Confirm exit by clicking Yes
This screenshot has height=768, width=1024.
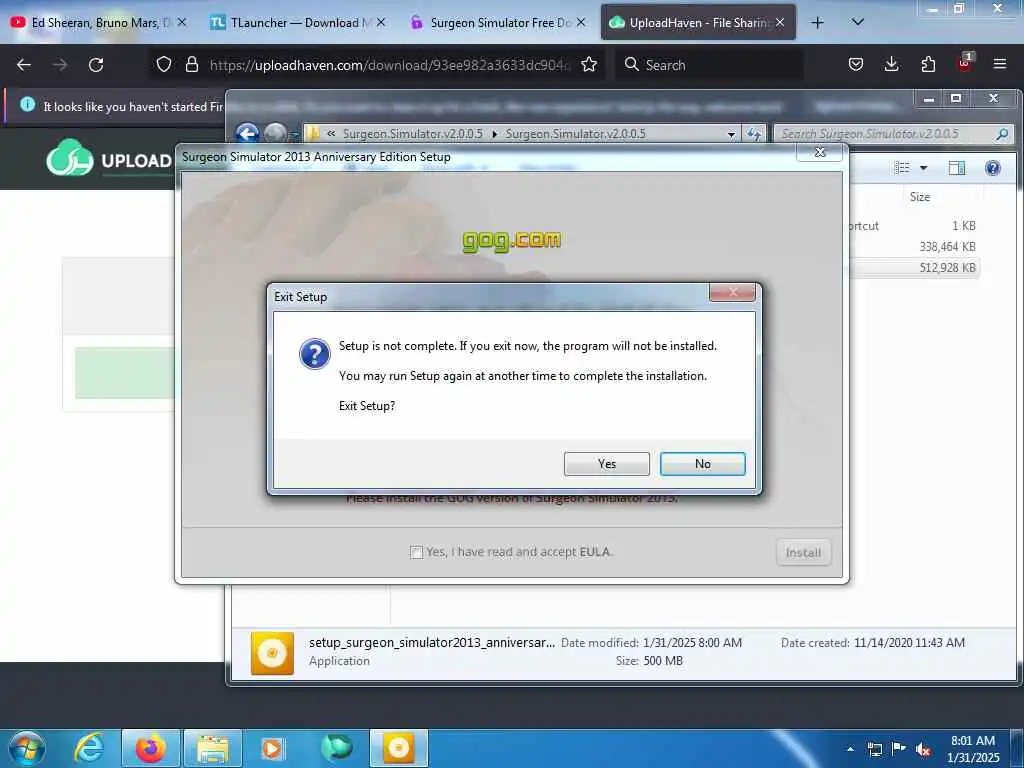(606, 464)
